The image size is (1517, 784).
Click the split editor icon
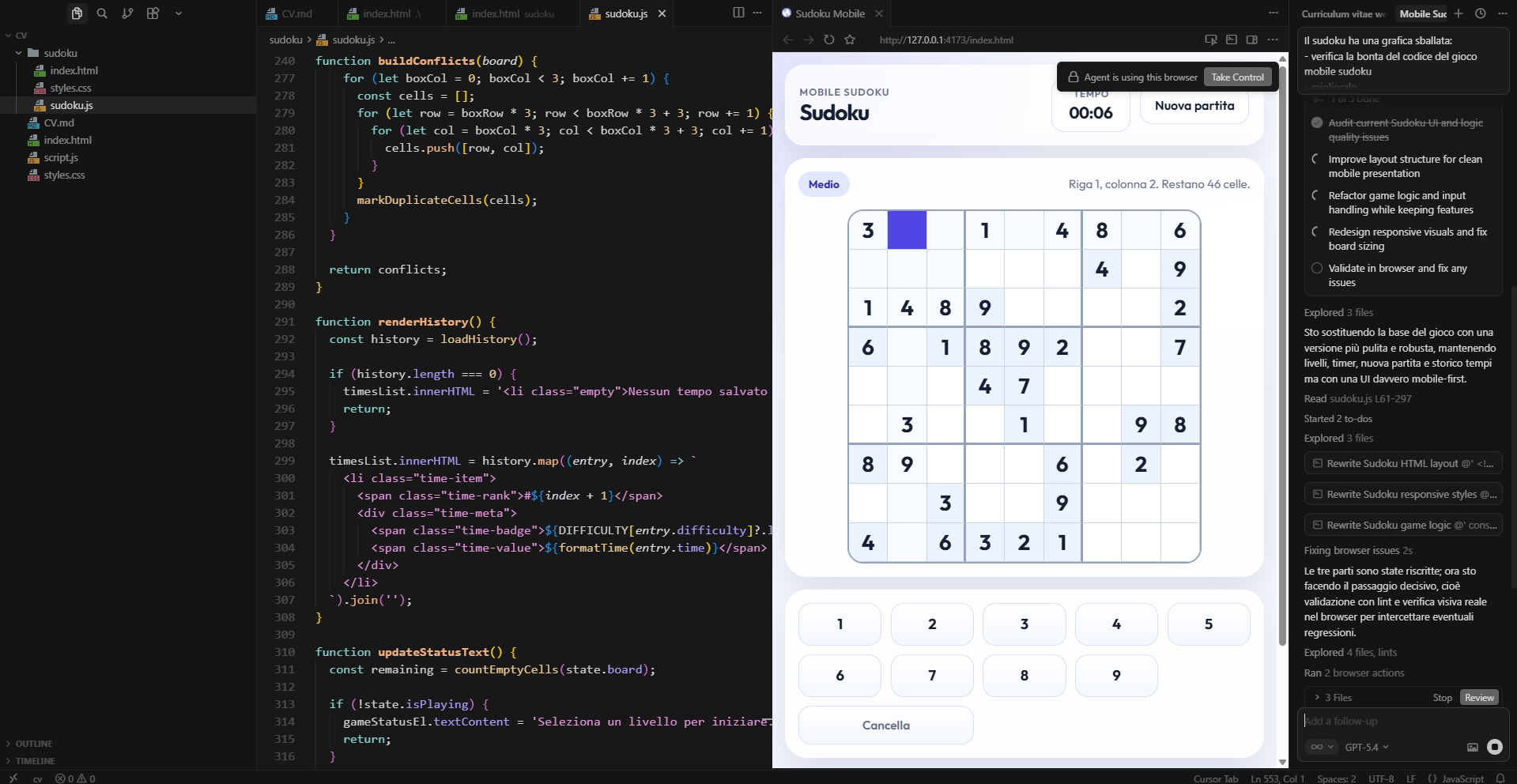738,13
